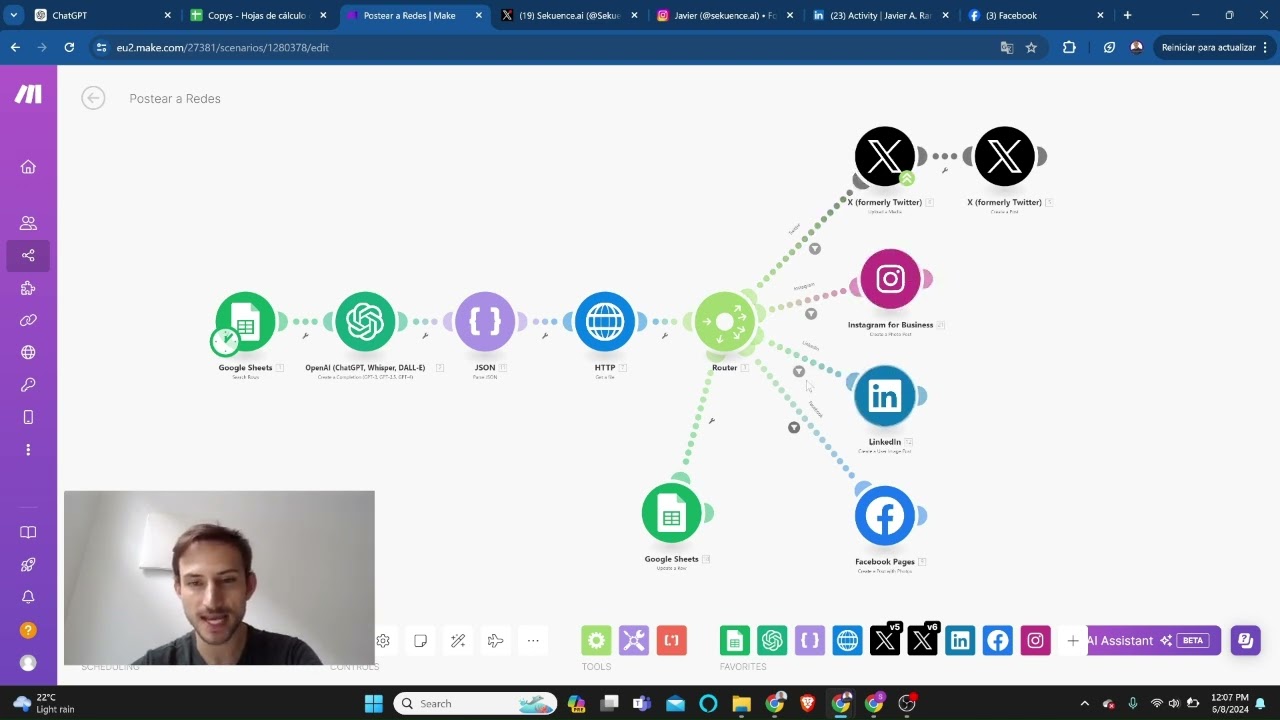This screenshot has width=1280, height=720.
Task: Open the AI Assistant beta button
Action: coord(1154,641)
